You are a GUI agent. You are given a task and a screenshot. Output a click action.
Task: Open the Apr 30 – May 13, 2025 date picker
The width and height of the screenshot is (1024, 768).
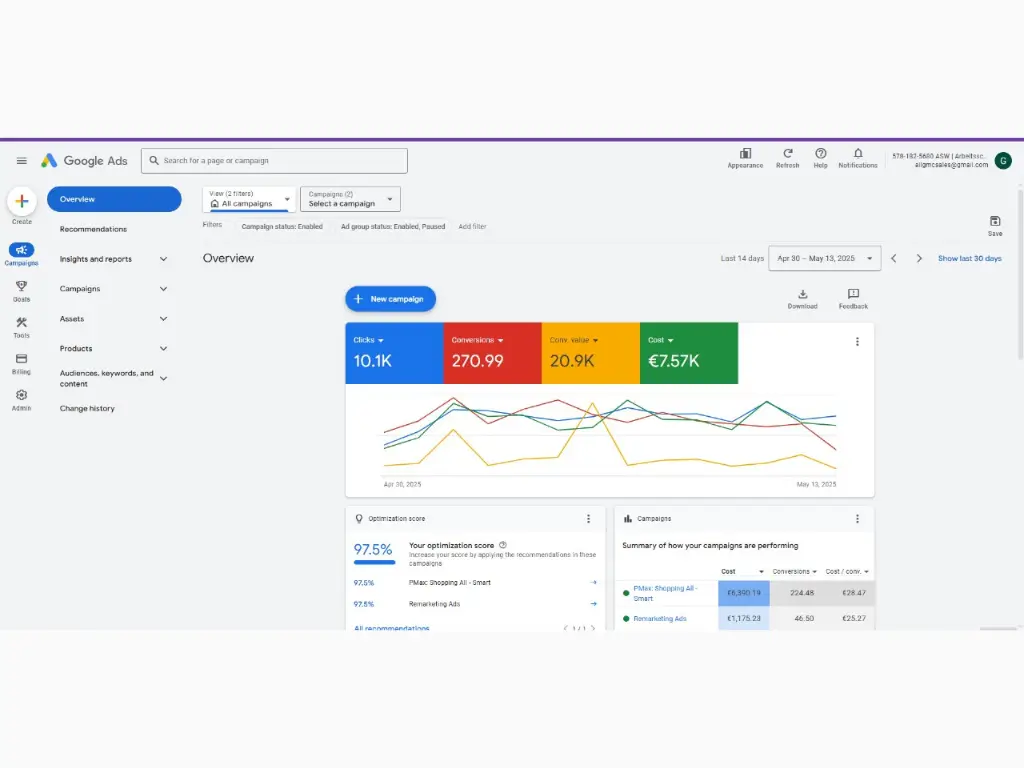click(824, 259)
